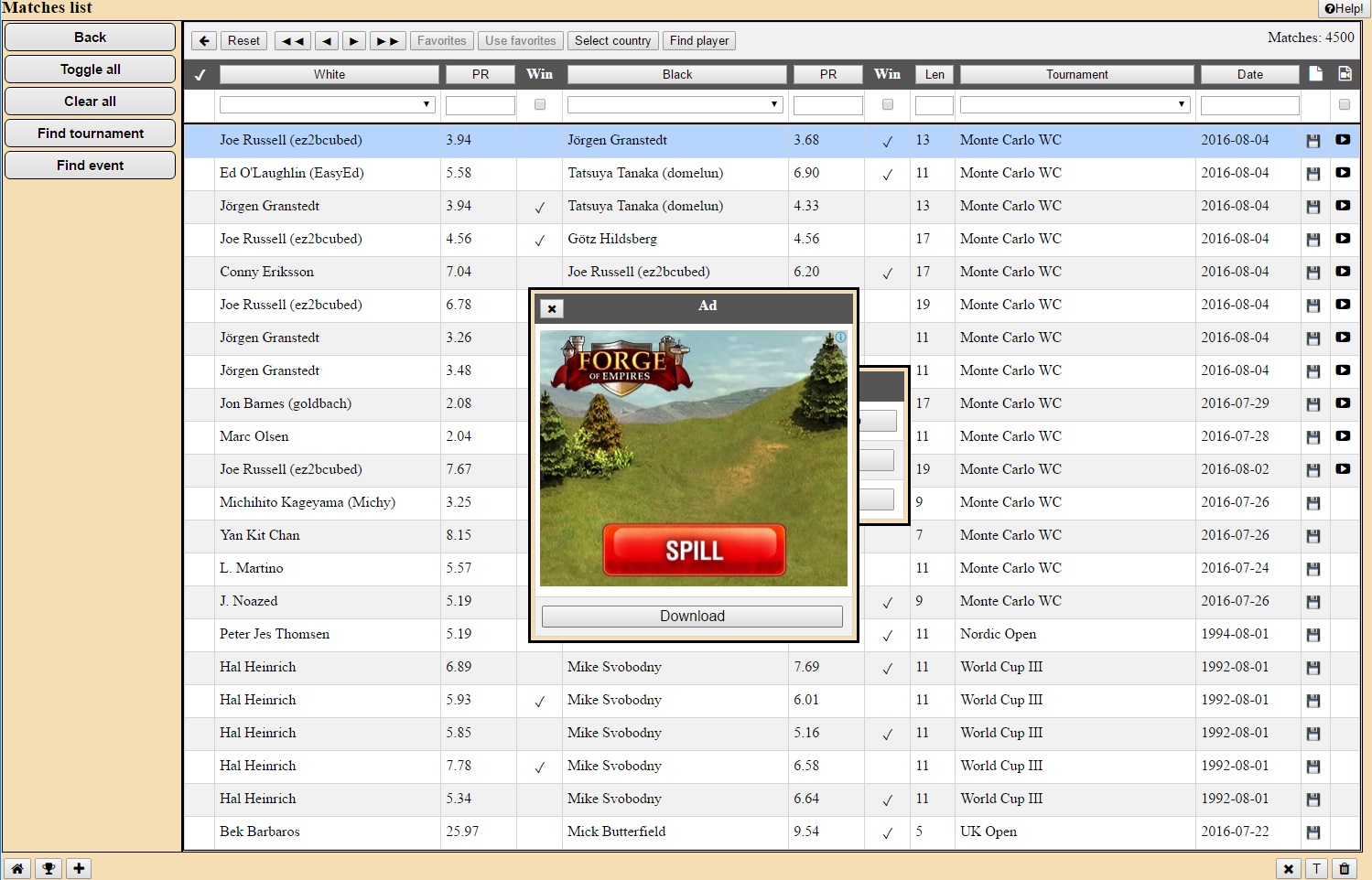This screenshot has width=1372, height=880.
Task: Click the plus icon in bottom bar
Action: [80, 868]
